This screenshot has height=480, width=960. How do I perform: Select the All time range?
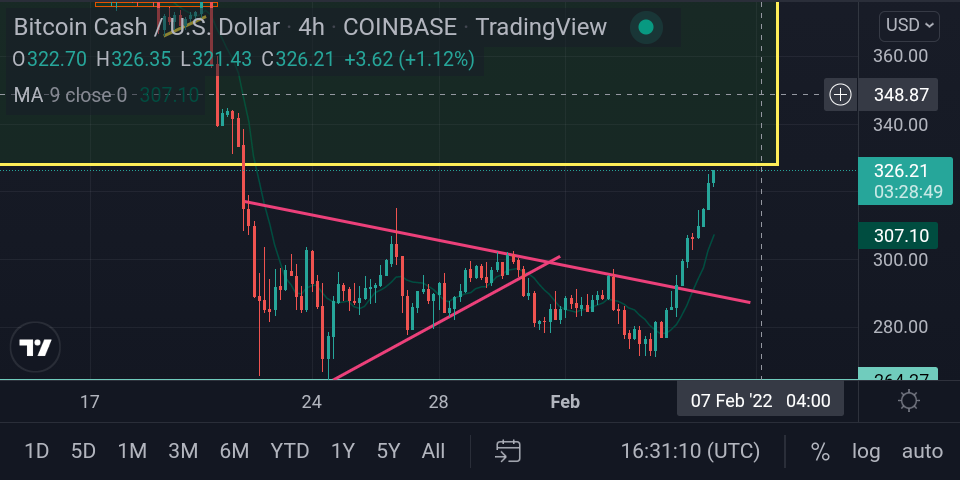tap(433, 452)
